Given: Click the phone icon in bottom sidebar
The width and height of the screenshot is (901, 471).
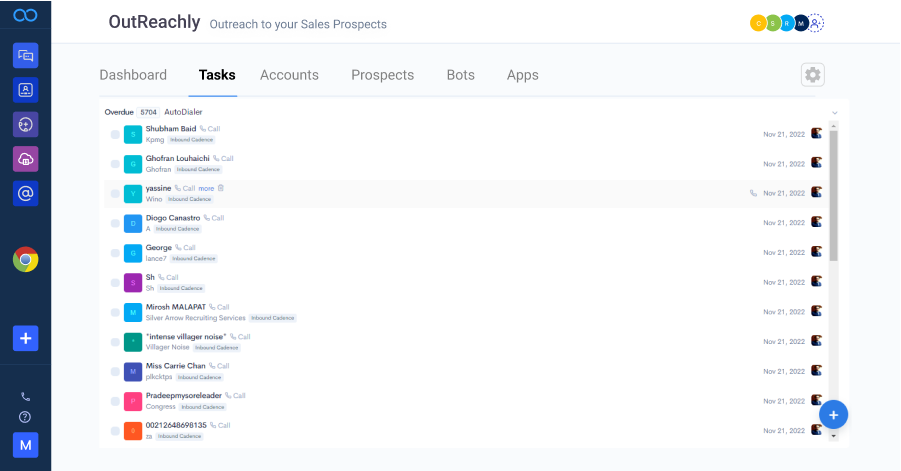Looking at the screenshot, I should (25, 396).
